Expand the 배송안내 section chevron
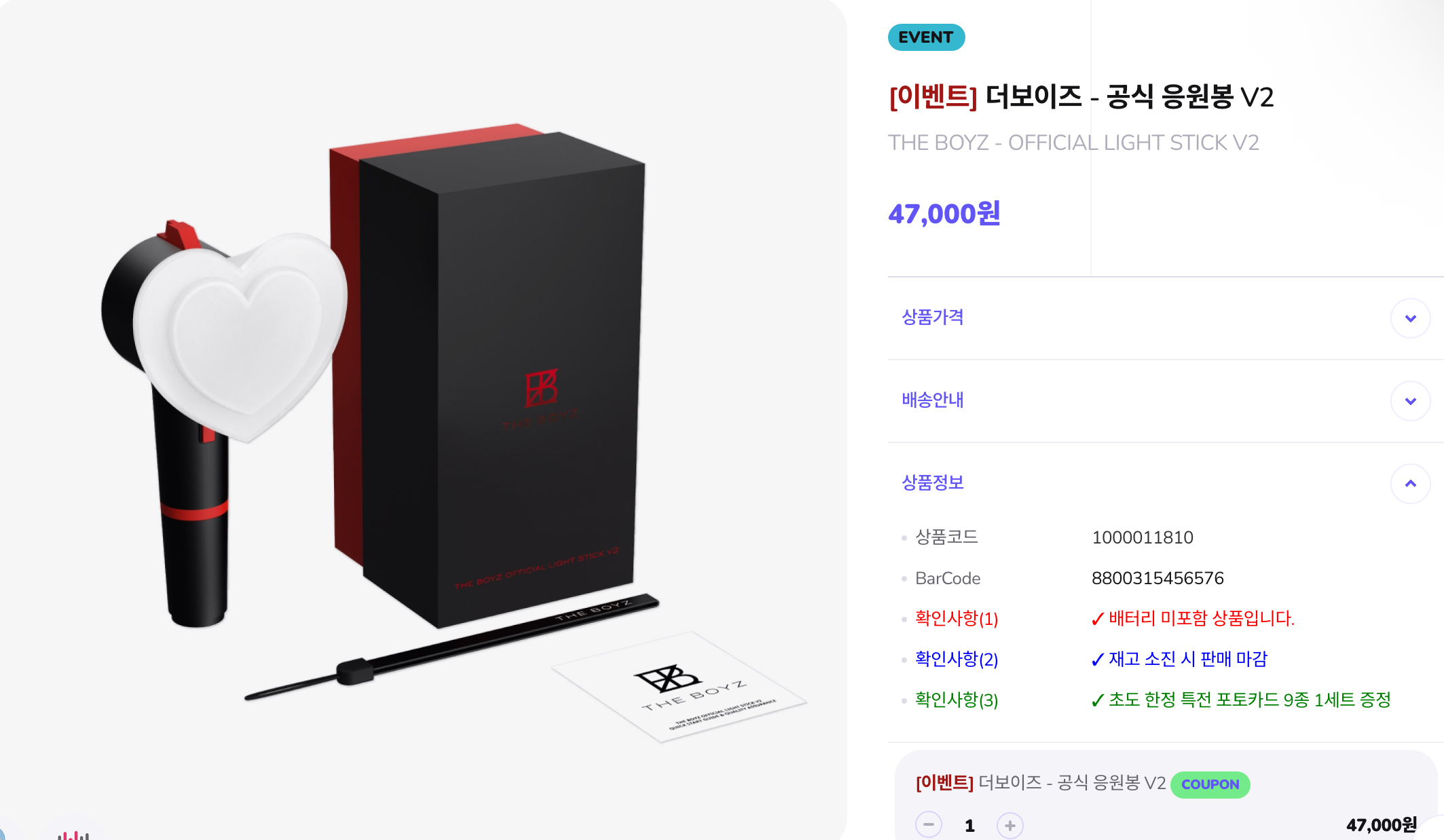The image size is (1444, 840). (x=1410, y=401)
